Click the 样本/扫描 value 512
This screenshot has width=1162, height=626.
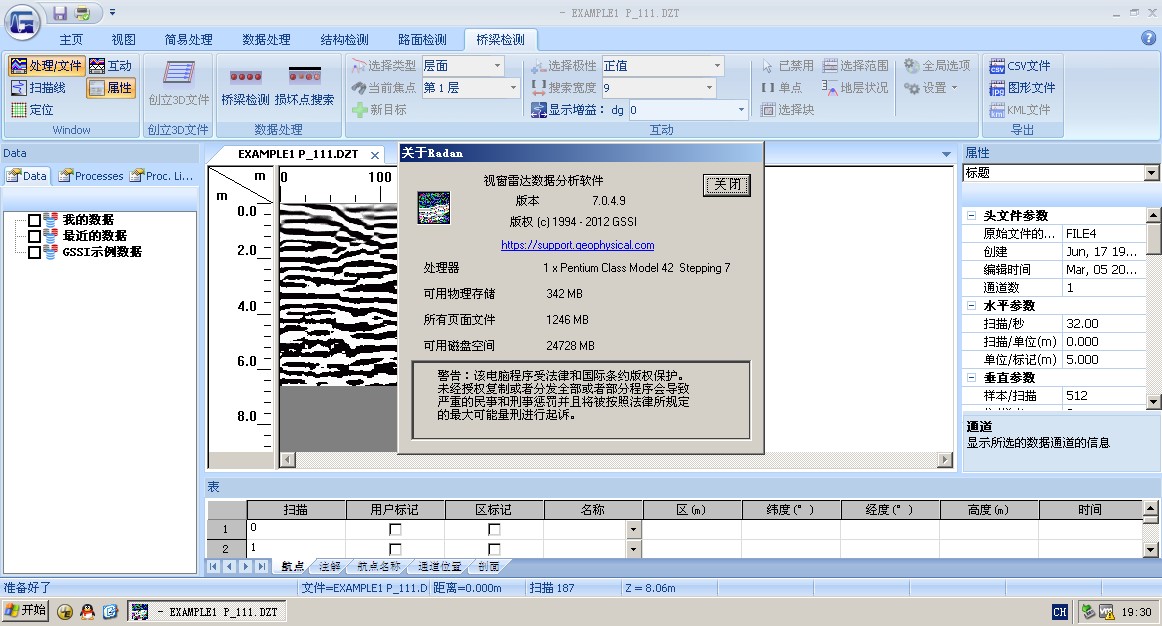tap(1104, 396)
